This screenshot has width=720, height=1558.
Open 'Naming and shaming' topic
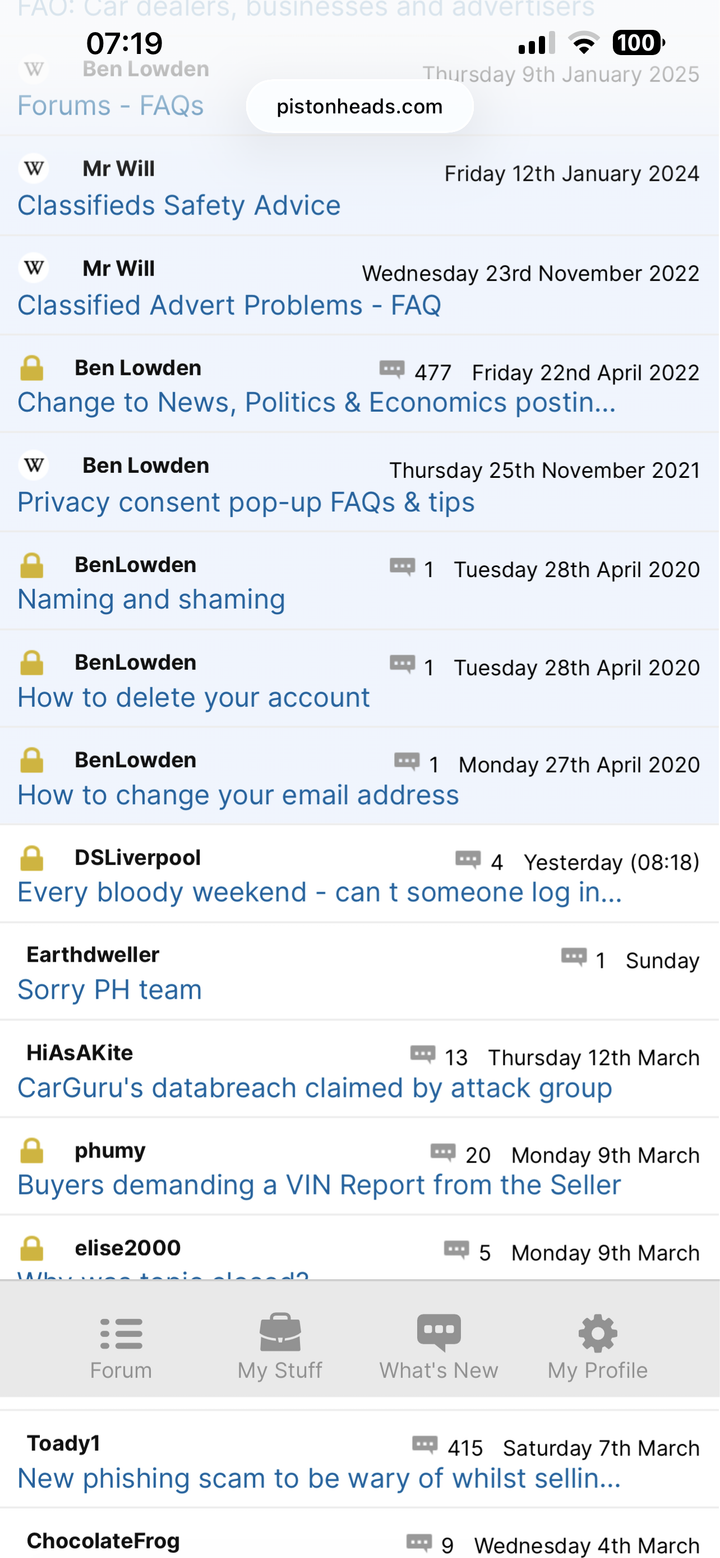click(151, 599)
